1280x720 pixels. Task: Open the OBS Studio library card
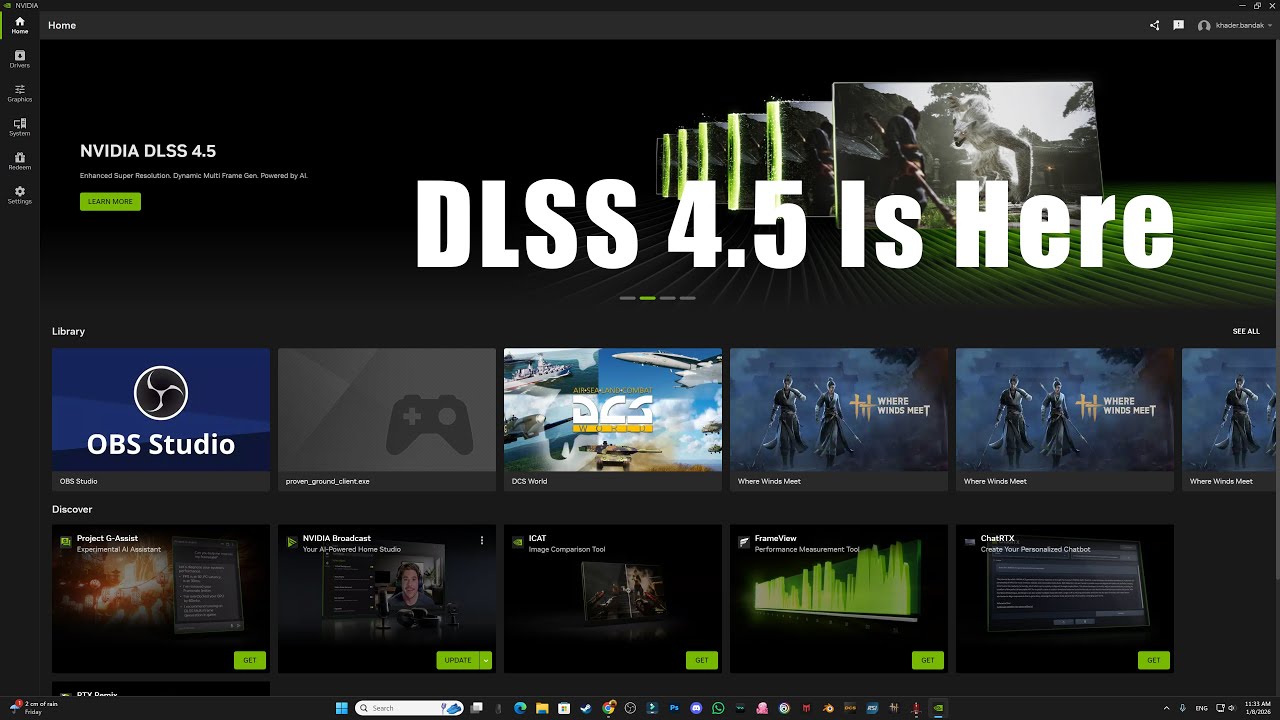[161, 419]
